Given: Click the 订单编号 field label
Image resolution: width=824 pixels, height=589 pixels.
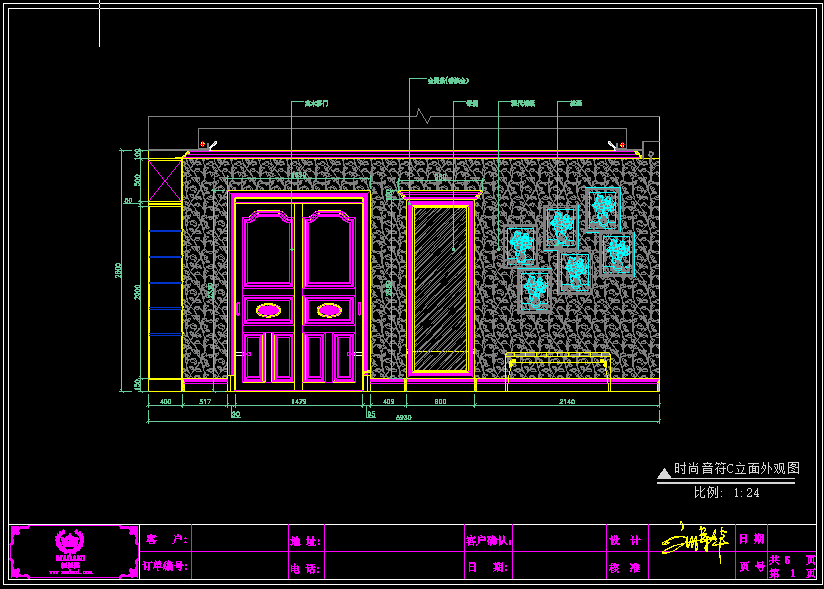Looking at the screenshot, I should coord(165,566).
